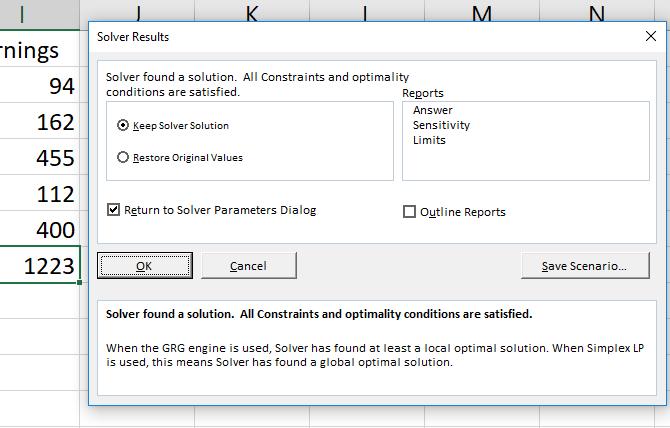
Task: Select the Answer report
Action: tap(432, 110)
